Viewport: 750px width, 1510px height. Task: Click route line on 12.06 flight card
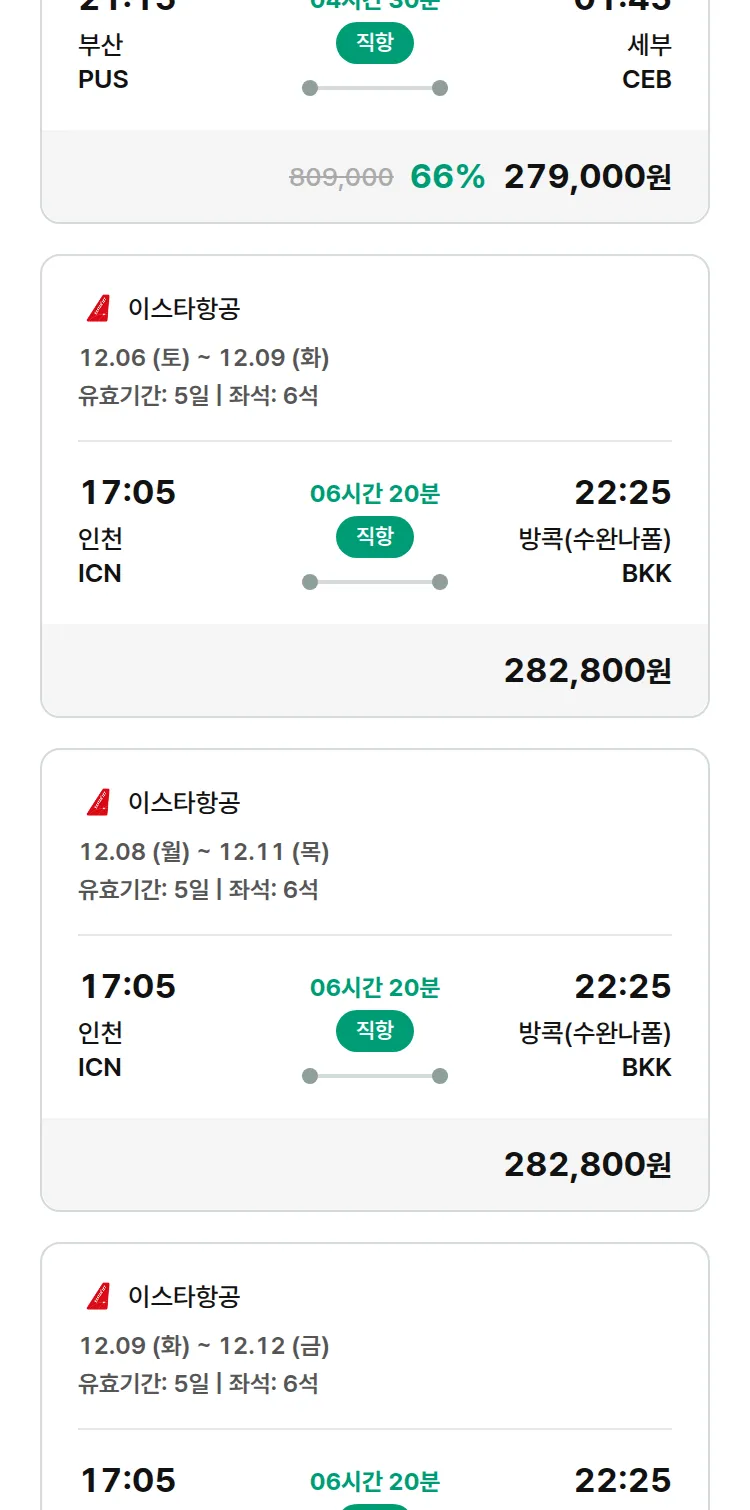click(375, 582)
